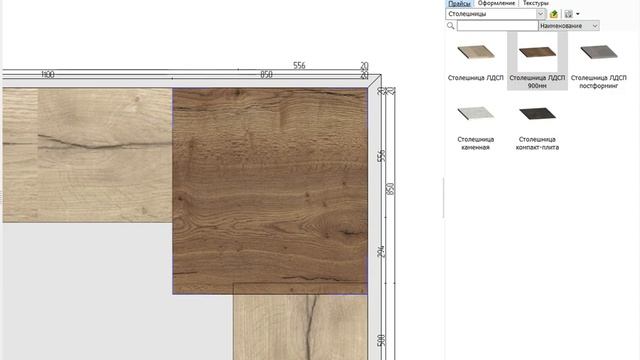Click the vertical 294 dimension label
This screenshot has width=640, height=360.
(x=381, y=252)
